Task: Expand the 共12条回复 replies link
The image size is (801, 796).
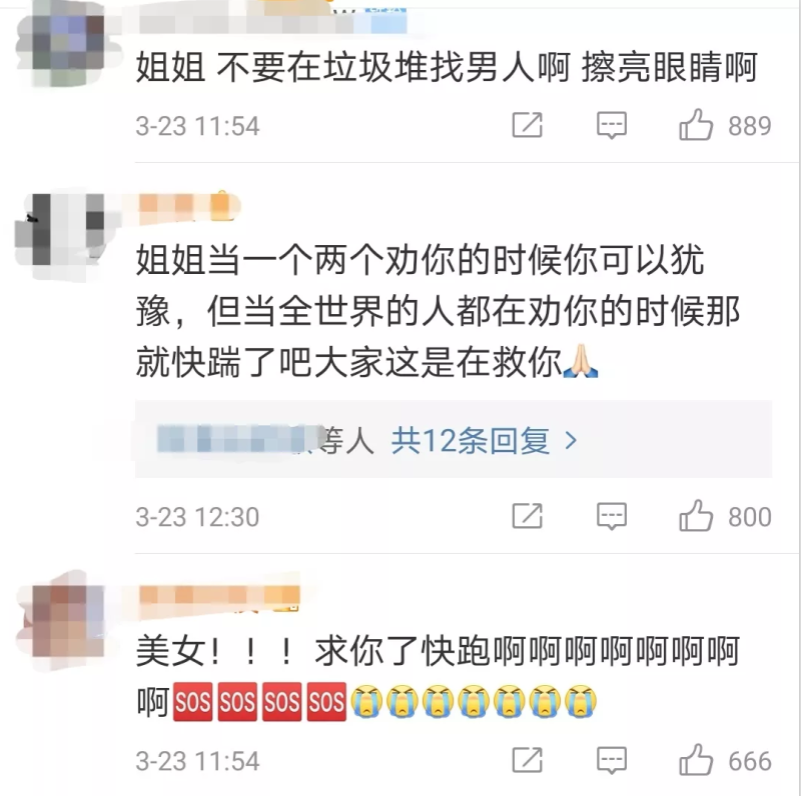Action: 470,440
